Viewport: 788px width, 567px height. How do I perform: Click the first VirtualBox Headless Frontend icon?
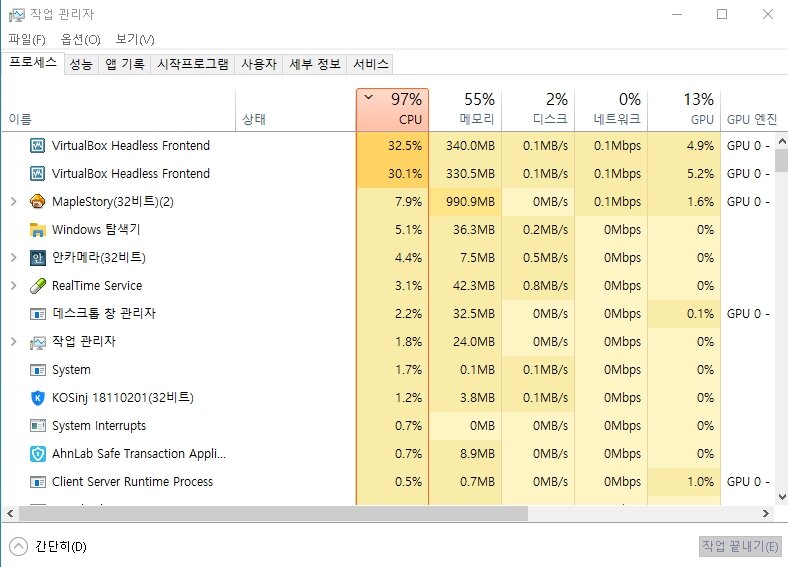[38, 146]
